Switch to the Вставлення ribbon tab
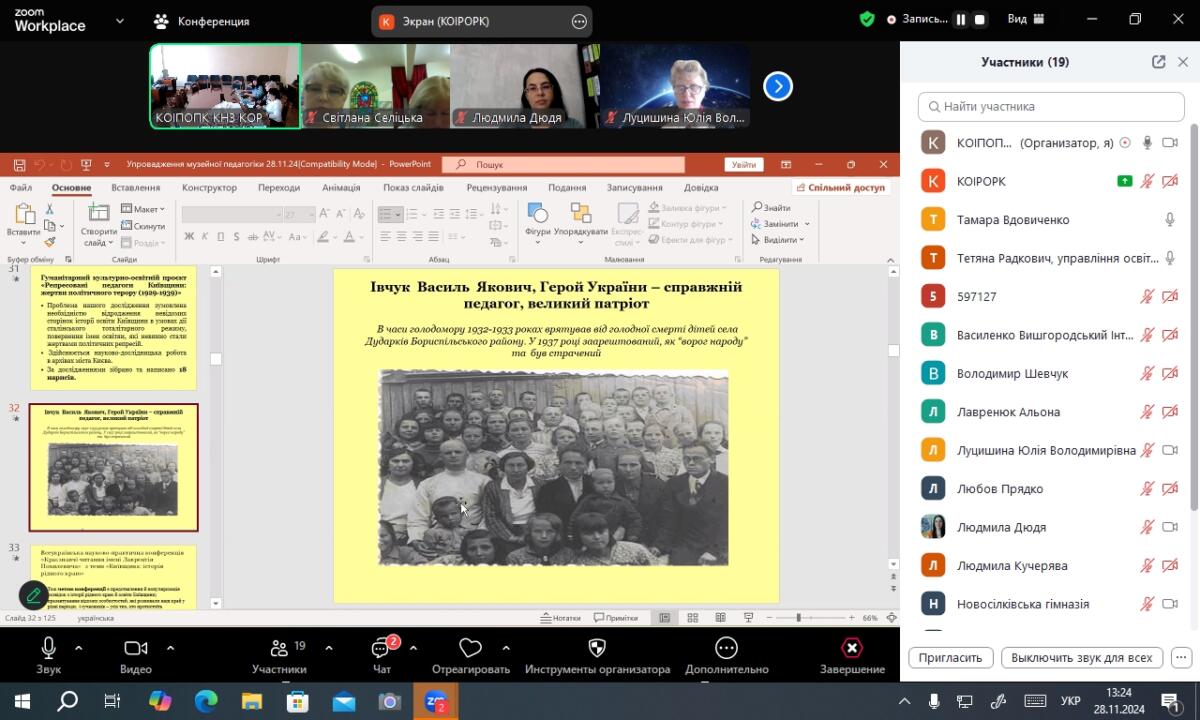This screenshot has height=720, width=1200. click(135, 187)
